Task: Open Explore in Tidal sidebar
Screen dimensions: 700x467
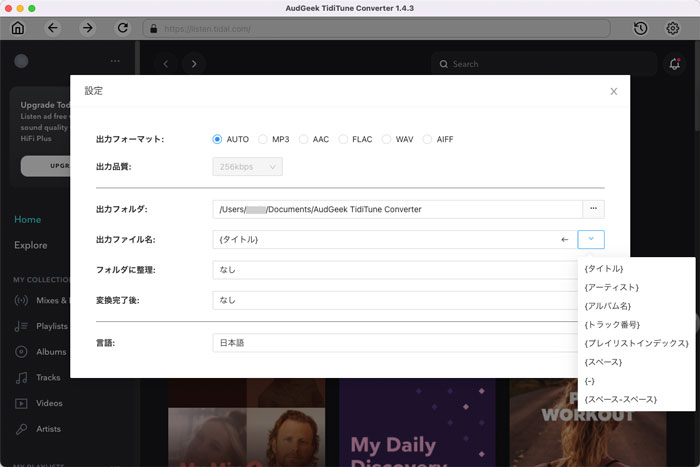Action: tap(30, 245)
